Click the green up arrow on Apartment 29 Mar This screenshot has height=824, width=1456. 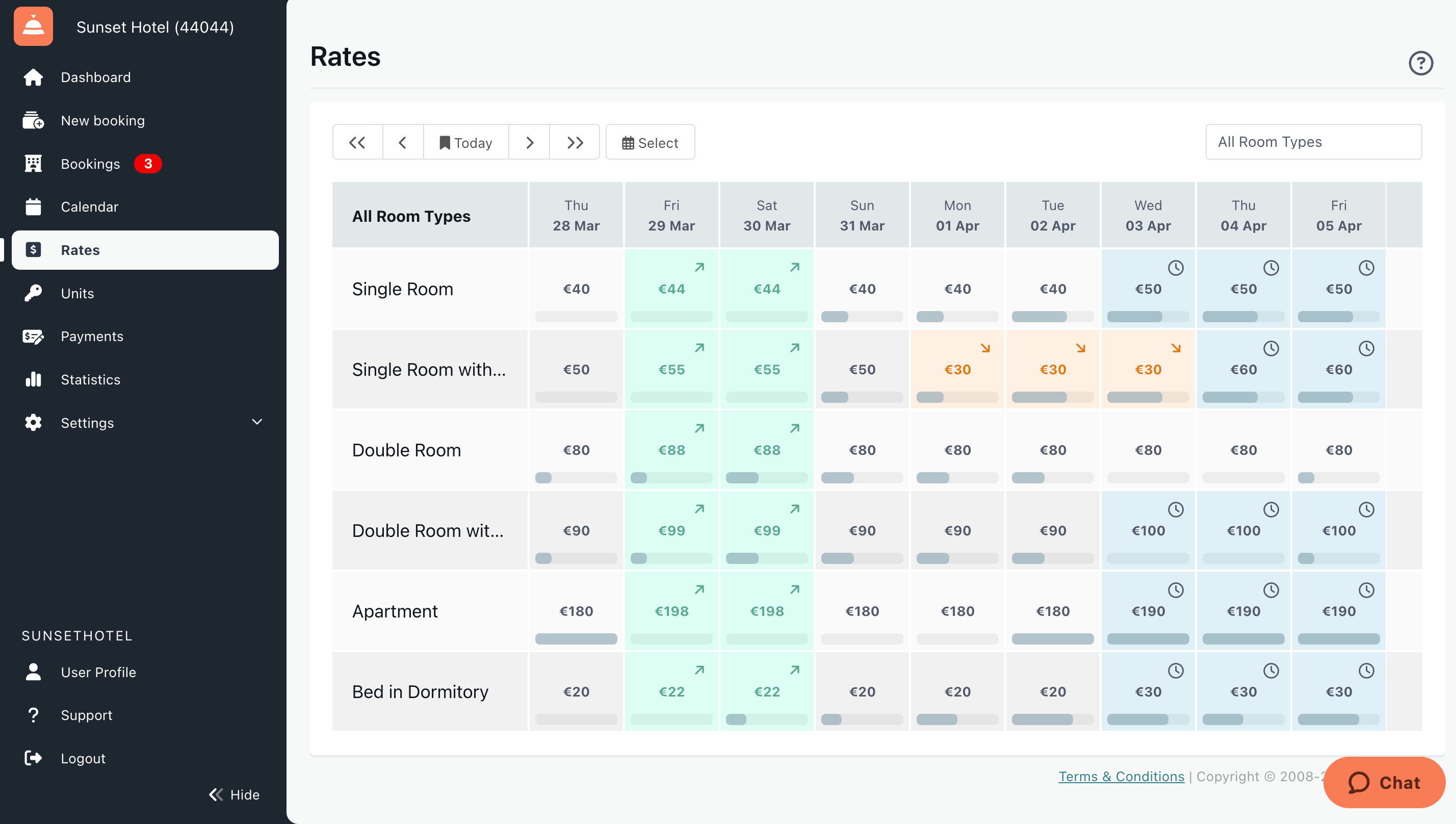tap(699, 590)
